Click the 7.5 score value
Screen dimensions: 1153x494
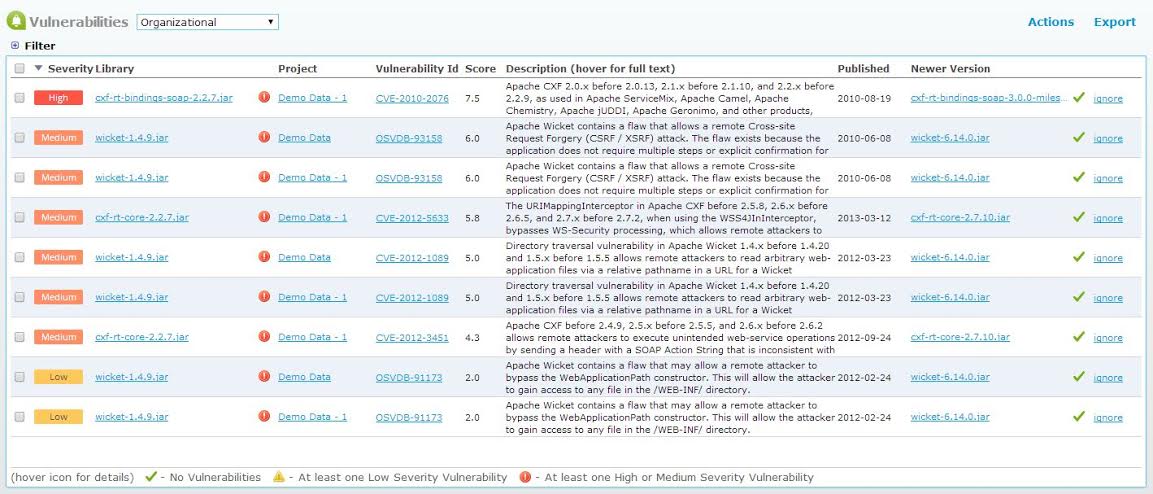click(x=472, y=98)
